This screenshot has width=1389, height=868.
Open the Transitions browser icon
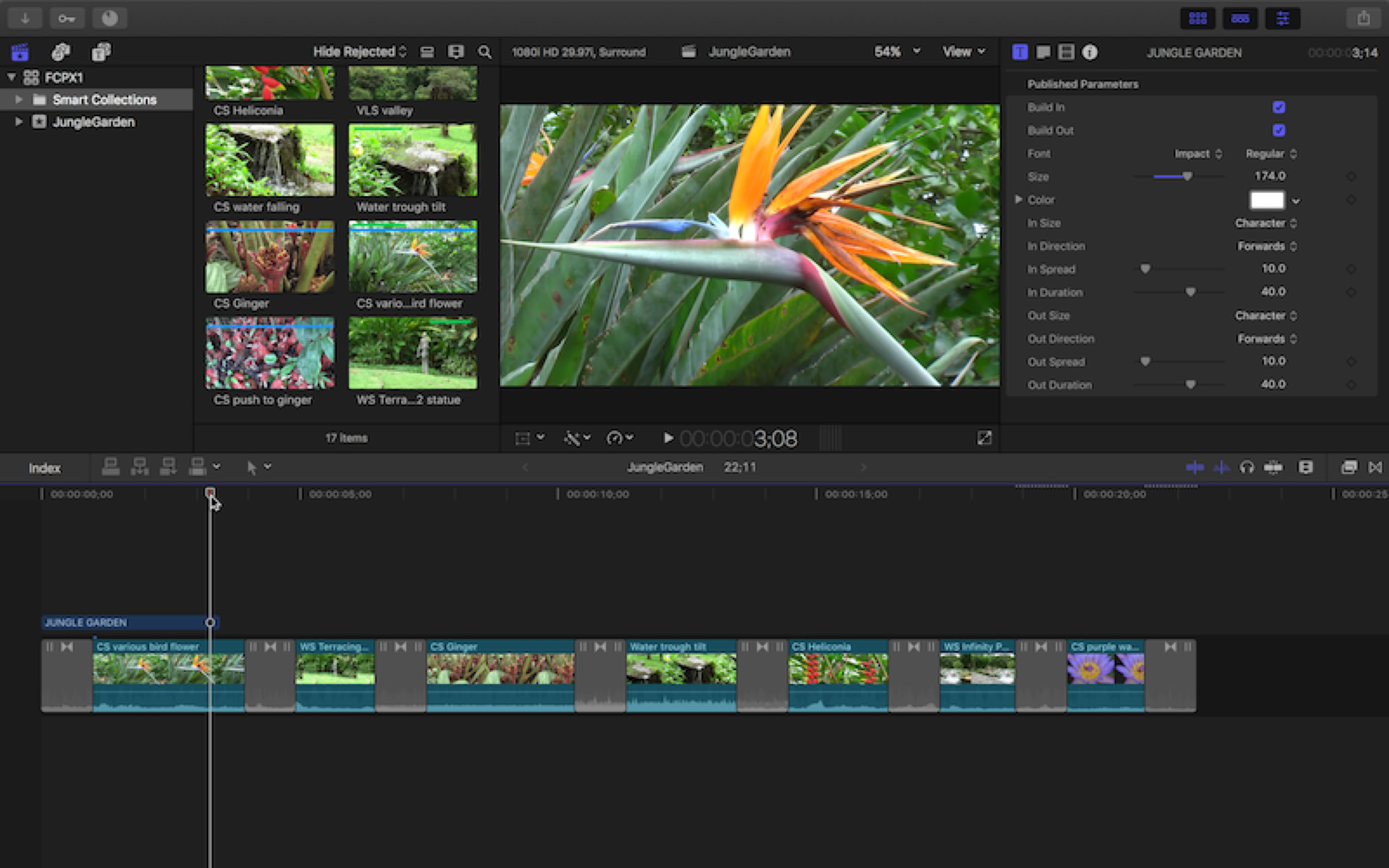pos(1375,467)
